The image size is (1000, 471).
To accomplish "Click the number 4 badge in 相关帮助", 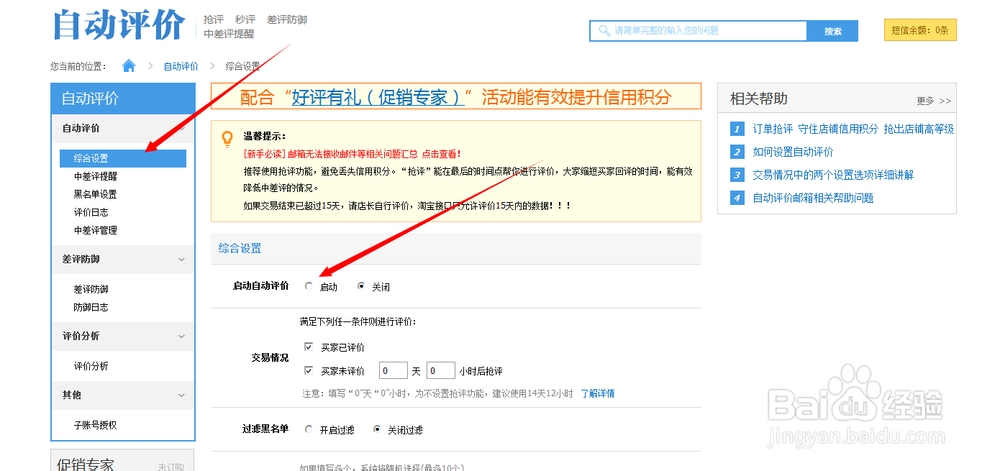I will pos(737,198).
